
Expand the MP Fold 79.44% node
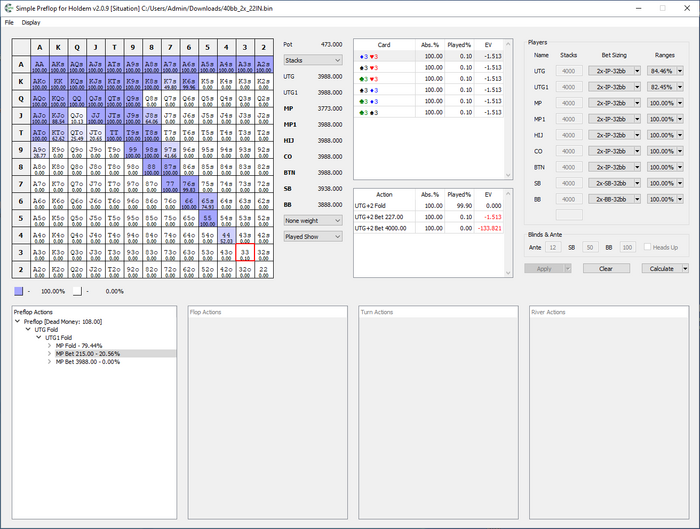[50, 346]
